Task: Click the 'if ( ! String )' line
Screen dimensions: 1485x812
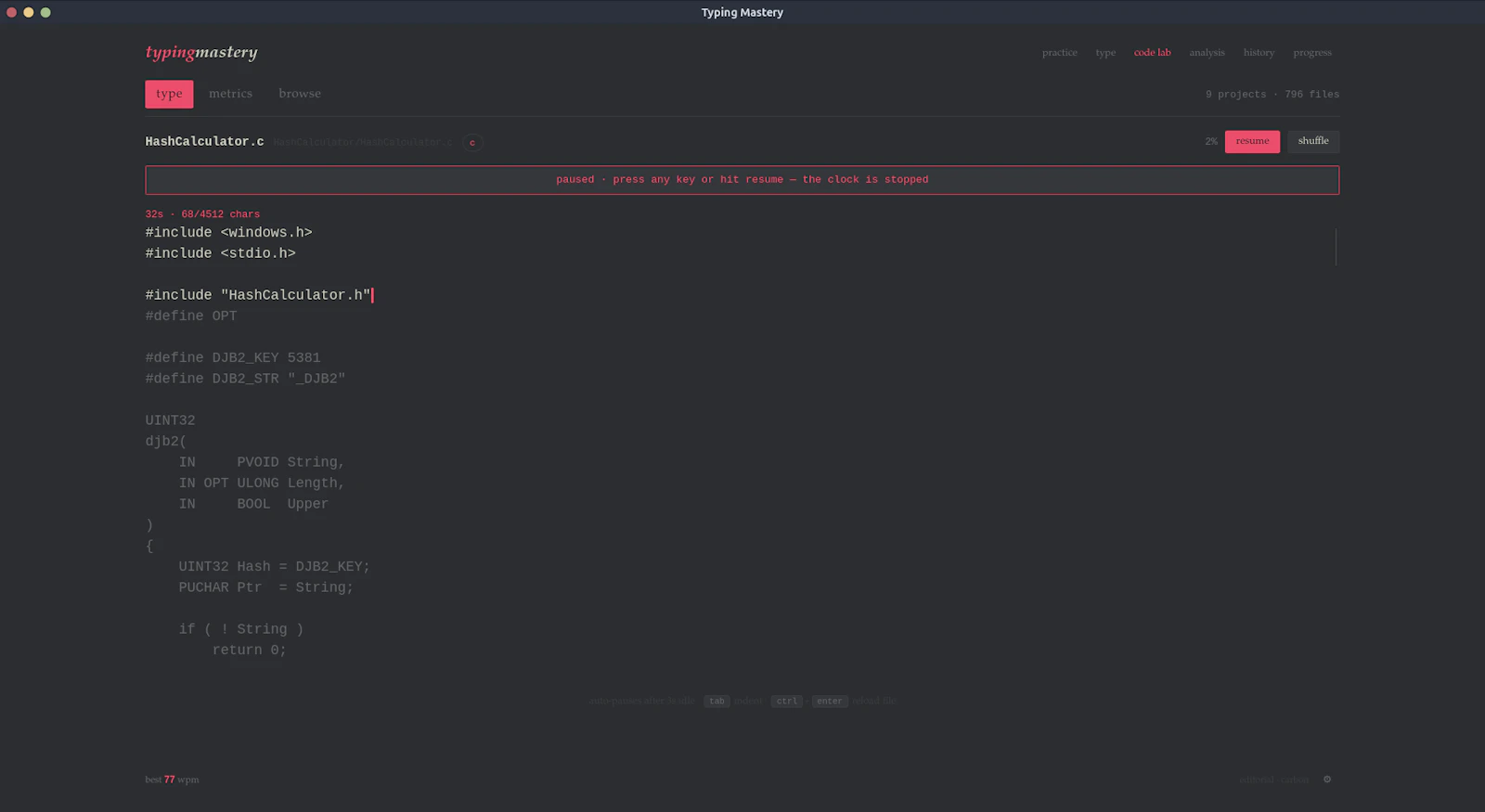Action: coord(241,629)
